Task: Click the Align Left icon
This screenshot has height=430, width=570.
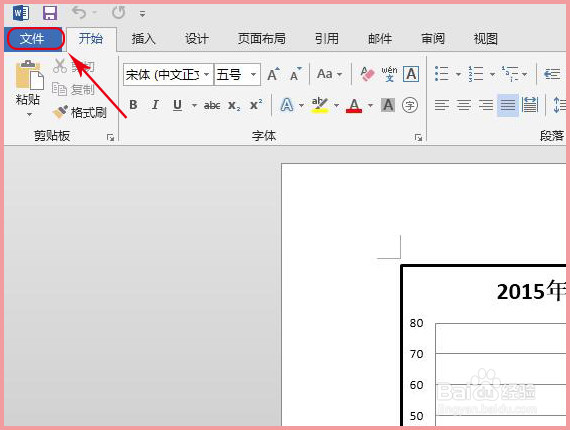Action: [x=442, y=105]
